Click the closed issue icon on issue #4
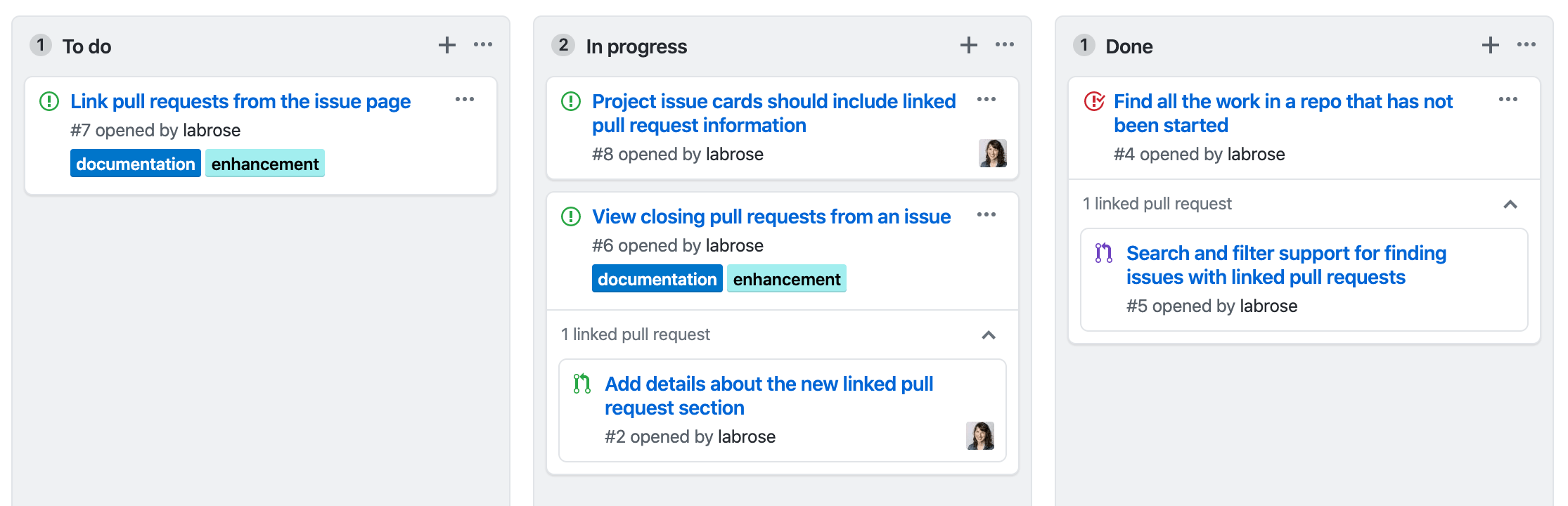Viewport: 1568px width, 506px height. 1094,102
